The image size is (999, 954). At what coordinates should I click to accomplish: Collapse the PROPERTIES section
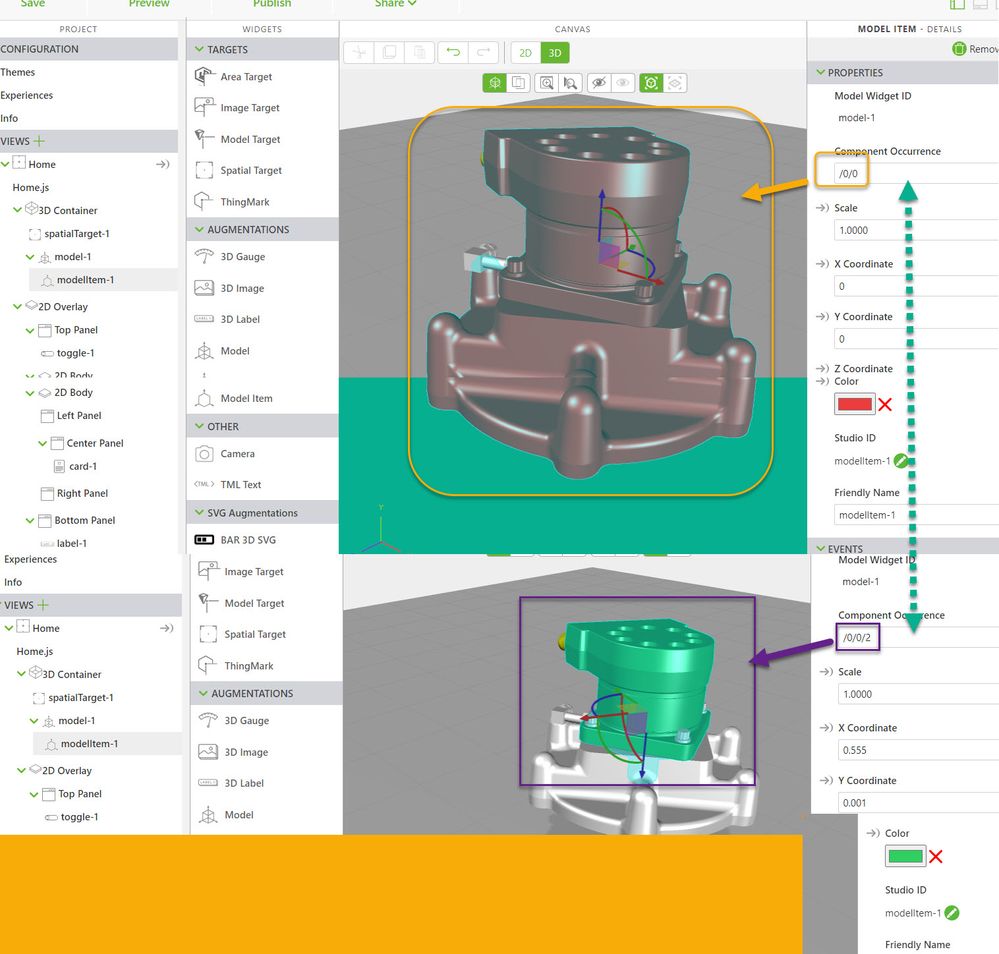click(821, 73)
